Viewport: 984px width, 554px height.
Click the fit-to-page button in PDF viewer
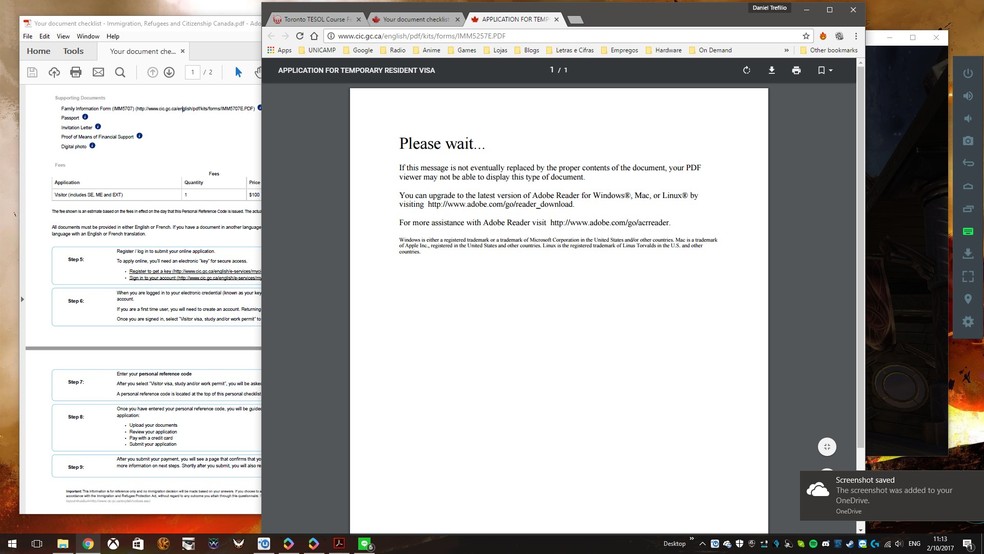(827, 447)
